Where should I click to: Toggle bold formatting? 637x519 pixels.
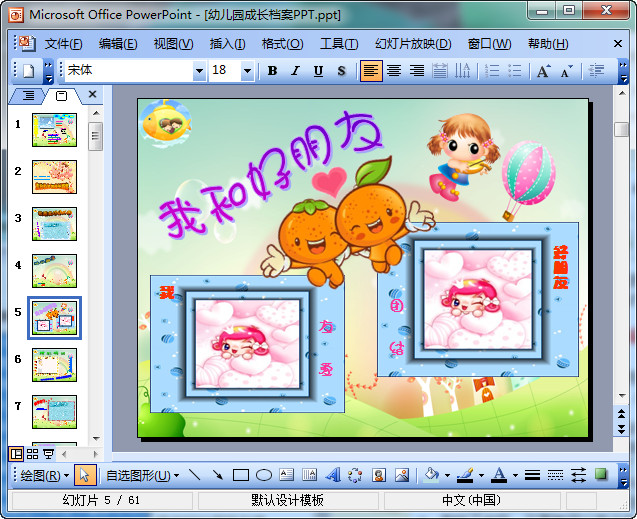[272, 71]
